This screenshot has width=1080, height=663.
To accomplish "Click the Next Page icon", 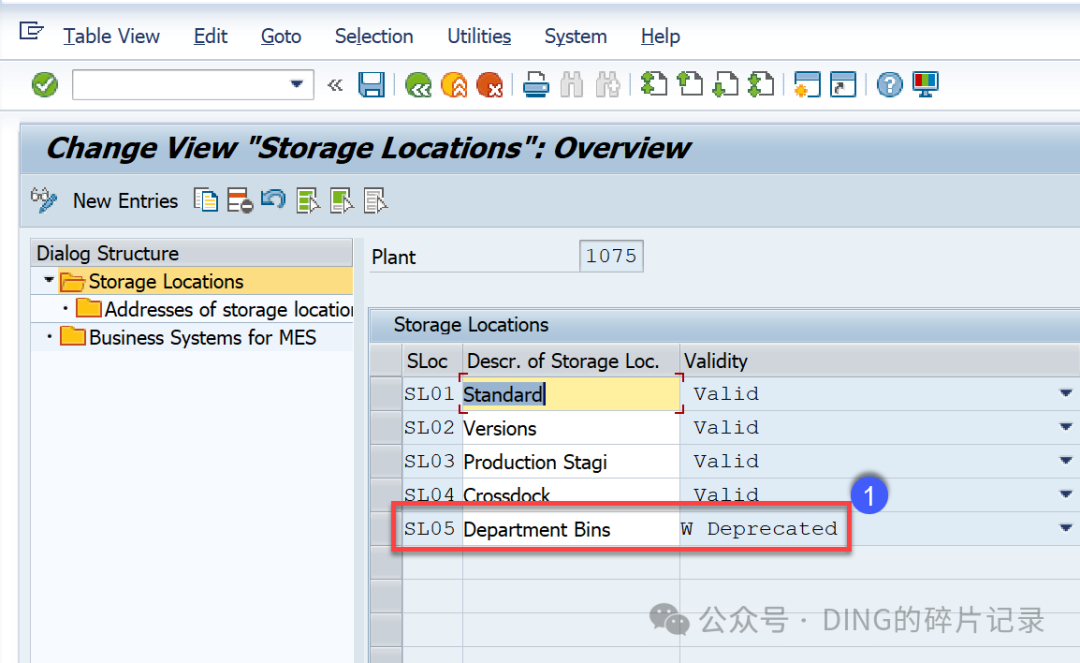I will point(725,85).
